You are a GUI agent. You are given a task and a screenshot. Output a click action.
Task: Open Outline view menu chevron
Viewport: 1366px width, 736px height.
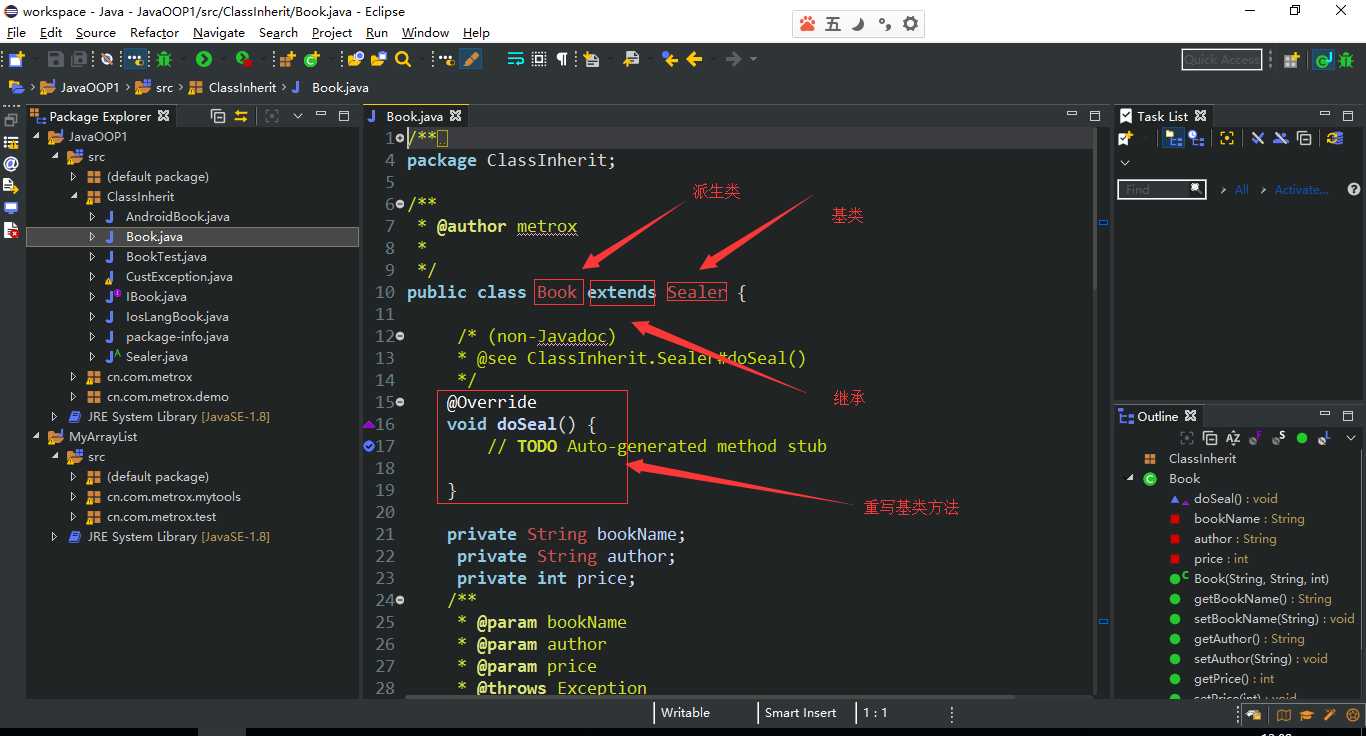(x=1351, y=437)
